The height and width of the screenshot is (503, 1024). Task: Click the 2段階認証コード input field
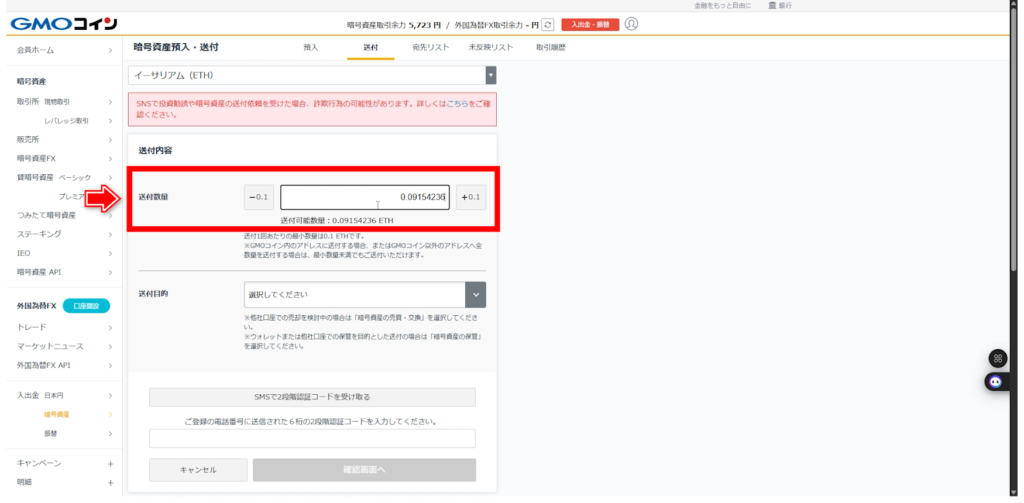pyautogui.click(x=312, y=438)
